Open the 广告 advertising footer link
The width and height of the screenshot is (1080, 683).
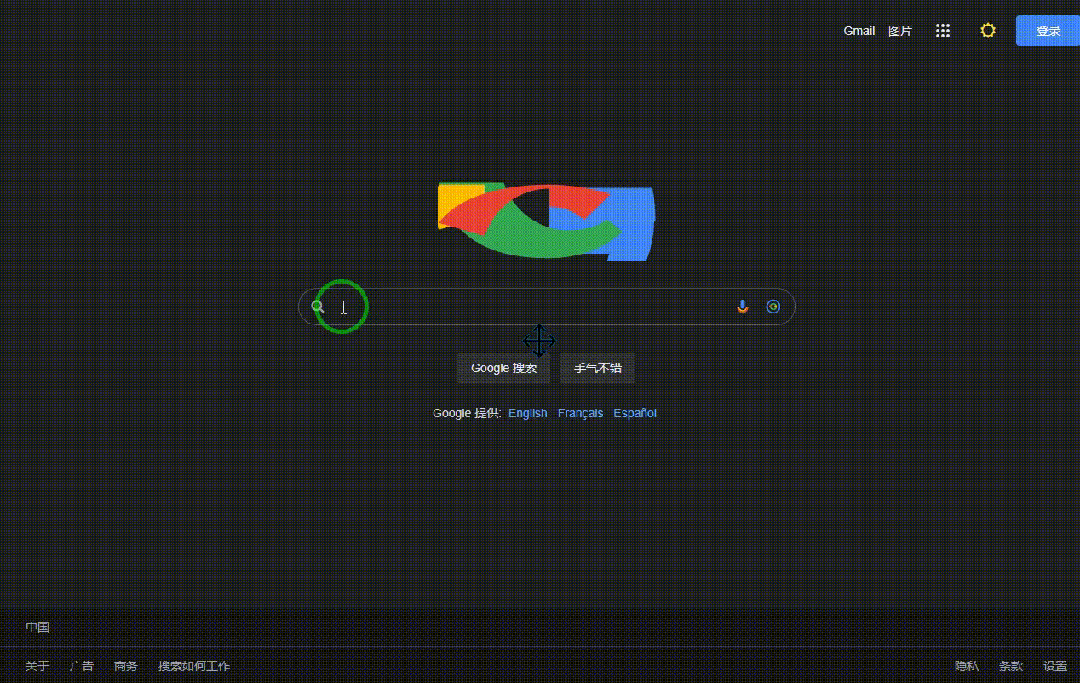click(82, 666)
